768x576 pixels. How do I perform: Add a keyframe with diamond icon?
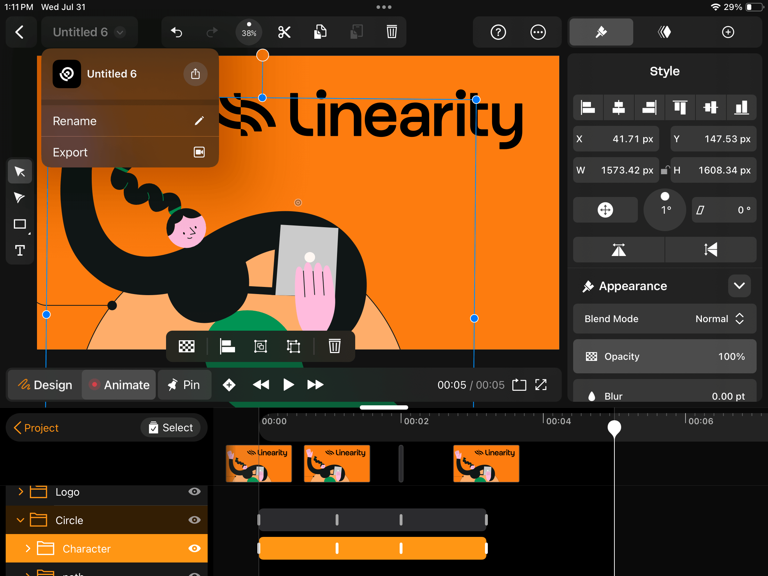(229, 385)
